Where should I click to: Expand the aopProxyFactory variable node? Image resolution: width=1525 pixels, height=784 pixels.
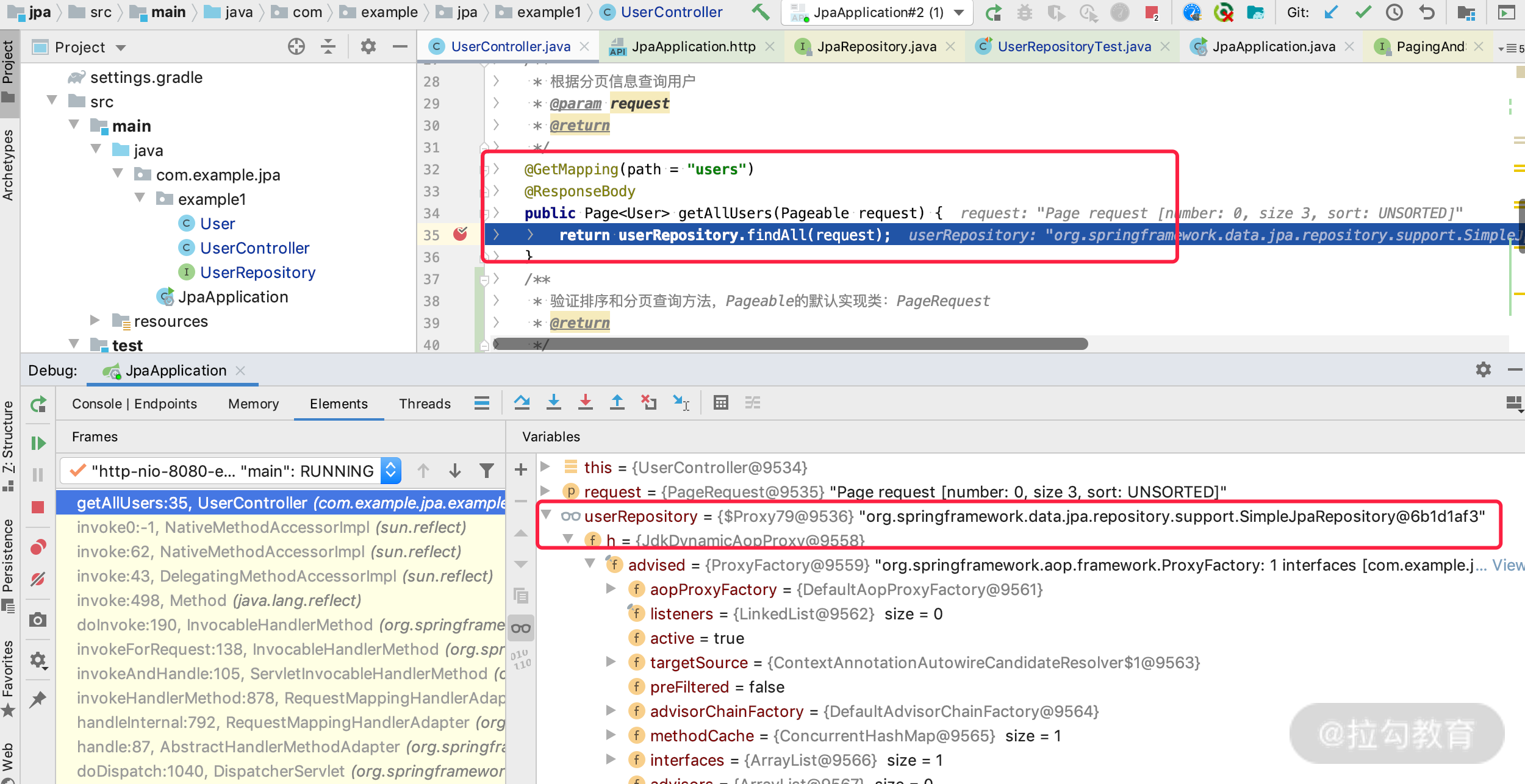pos(610,589)
